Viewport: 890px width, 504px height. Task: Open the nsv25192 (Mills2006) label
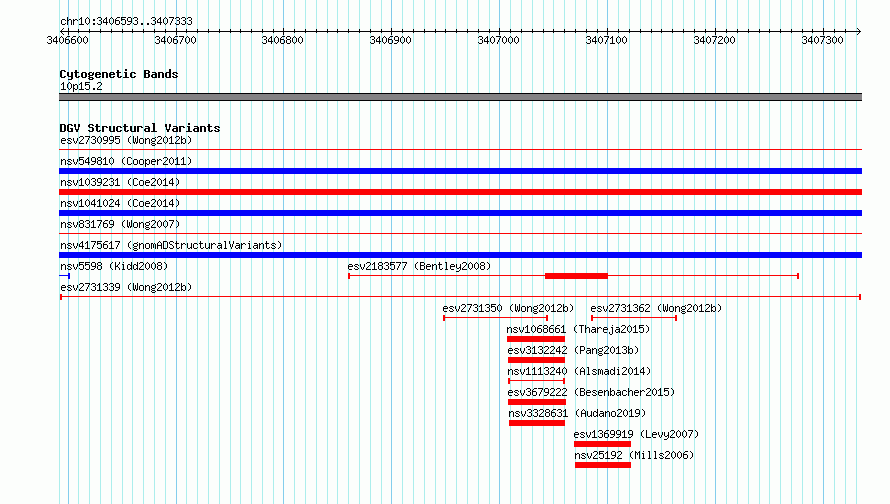(x=634, y=455)
